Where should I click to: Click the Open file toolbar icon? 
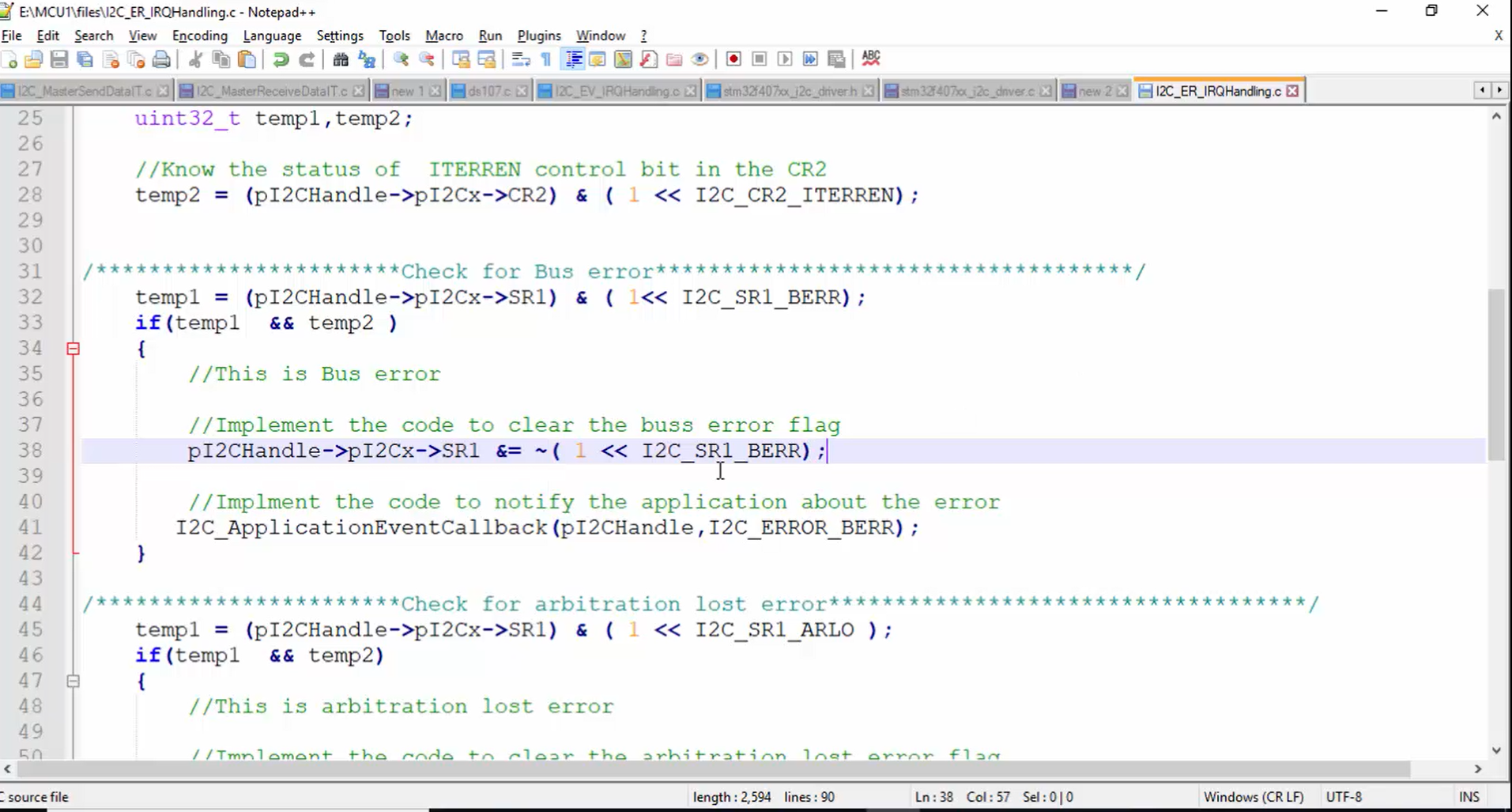pos(34,59)
